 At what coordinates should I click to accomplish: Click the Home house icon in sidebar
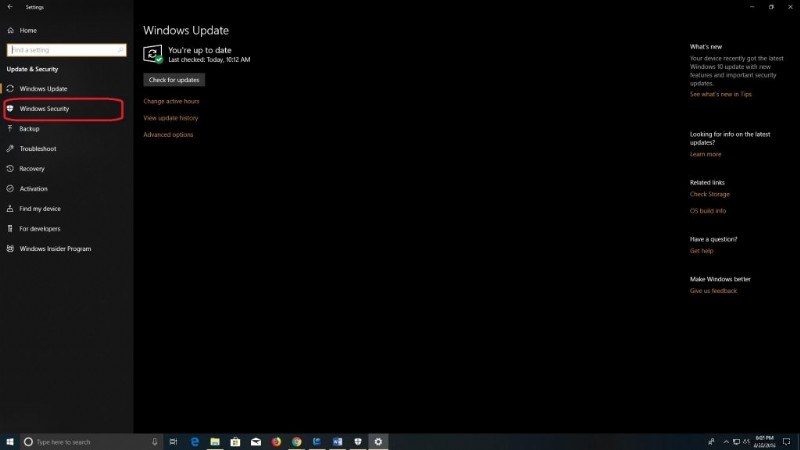point(10,31)
